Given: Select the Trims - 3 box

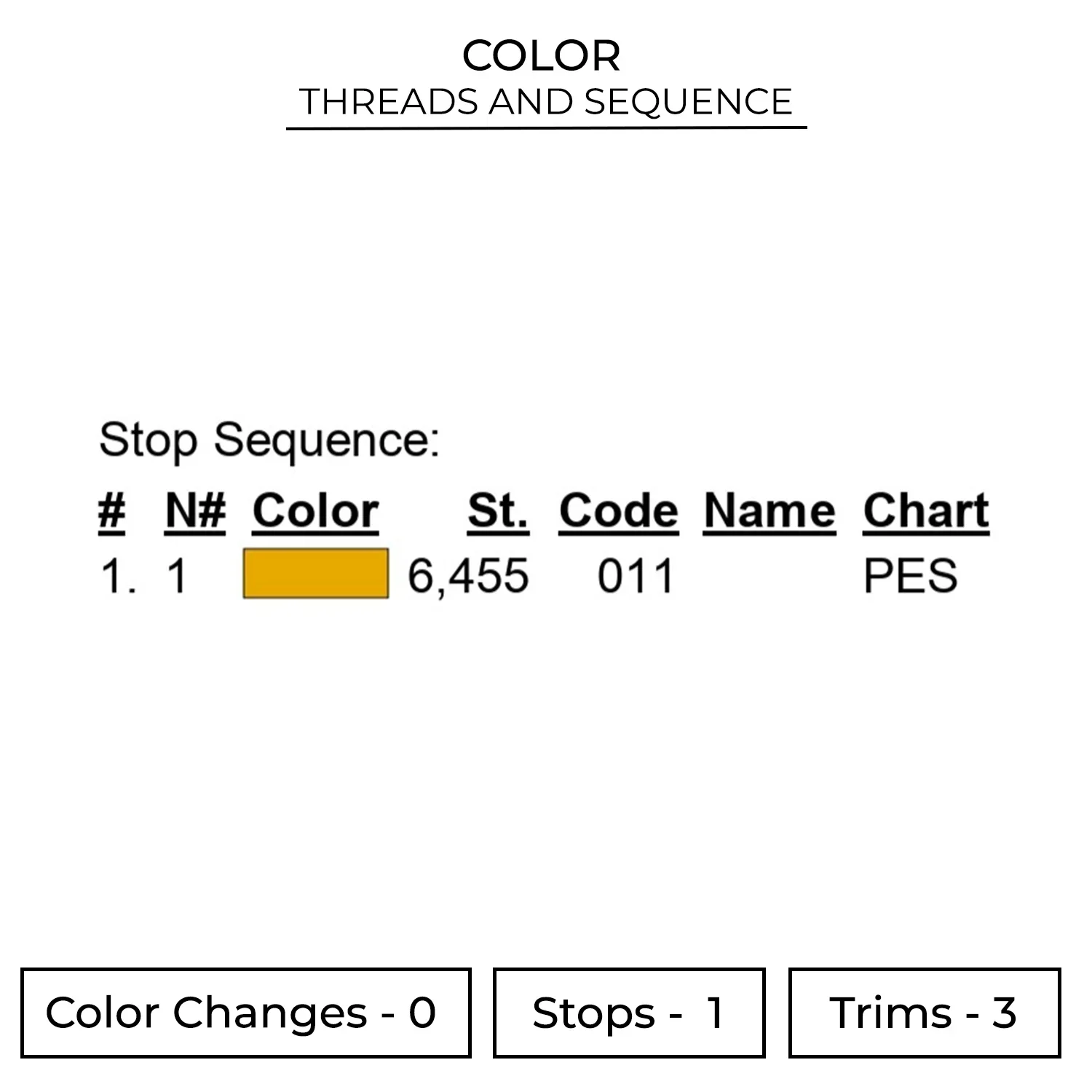Looking at the screenshot, I should click(924, 1012).
